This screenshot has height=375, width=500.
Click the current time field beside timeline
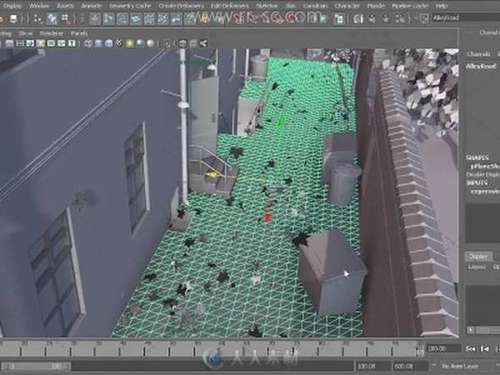pos(444,349)
